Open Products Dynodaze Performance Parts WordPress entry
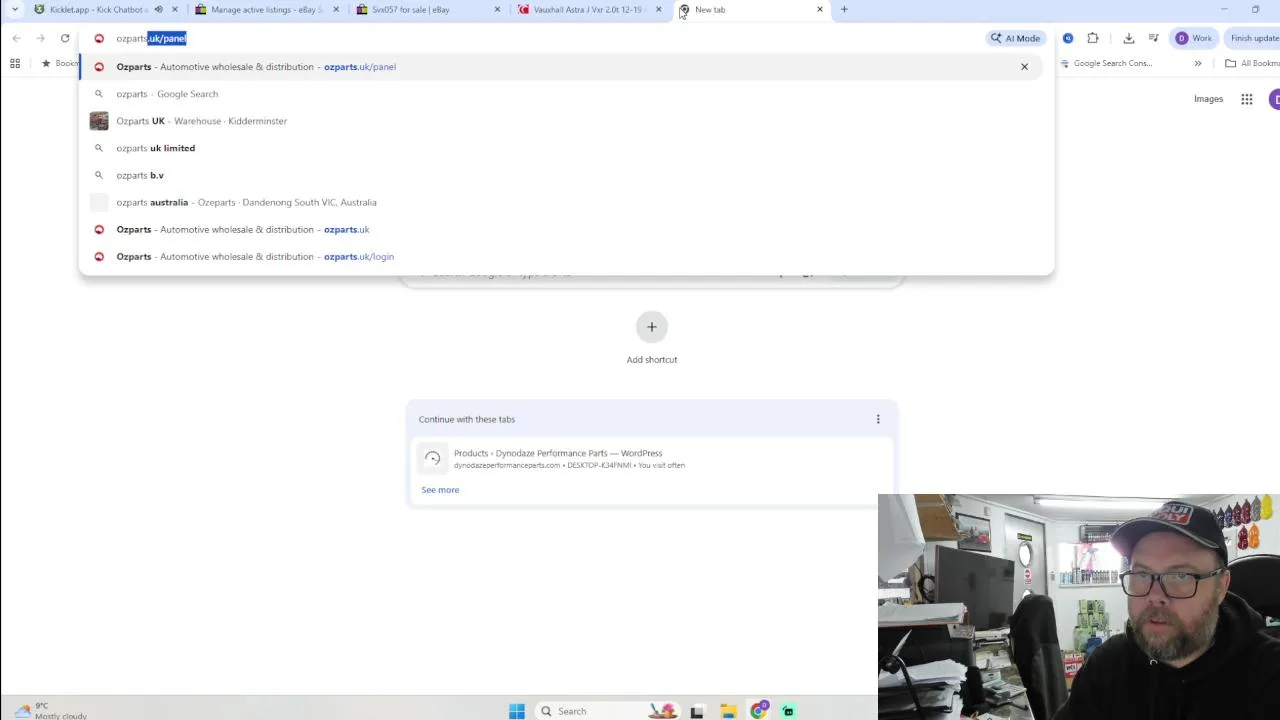 (x=650, y=459)
